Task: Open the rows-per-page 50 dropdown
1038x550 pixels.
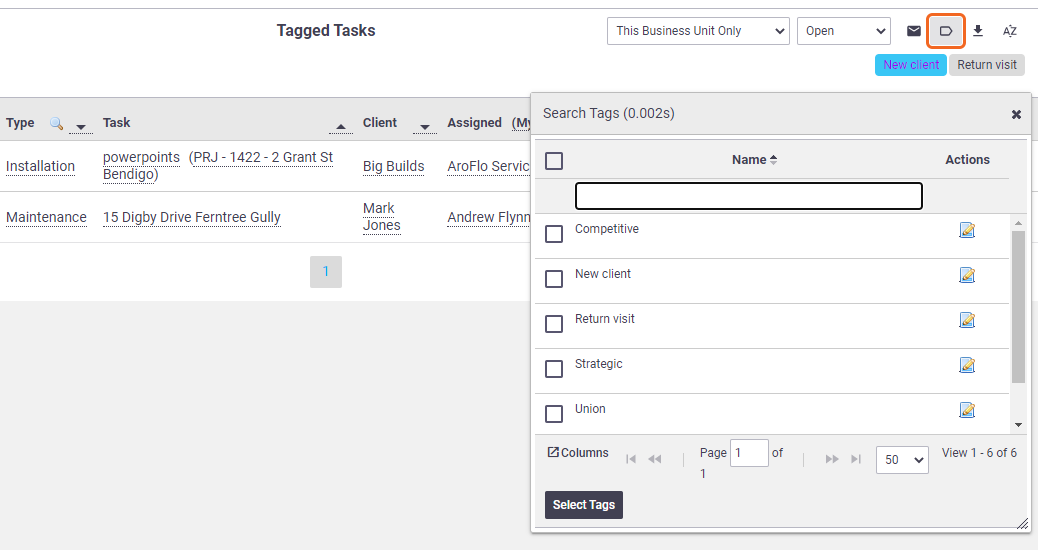Action: [x=902, y=460]
